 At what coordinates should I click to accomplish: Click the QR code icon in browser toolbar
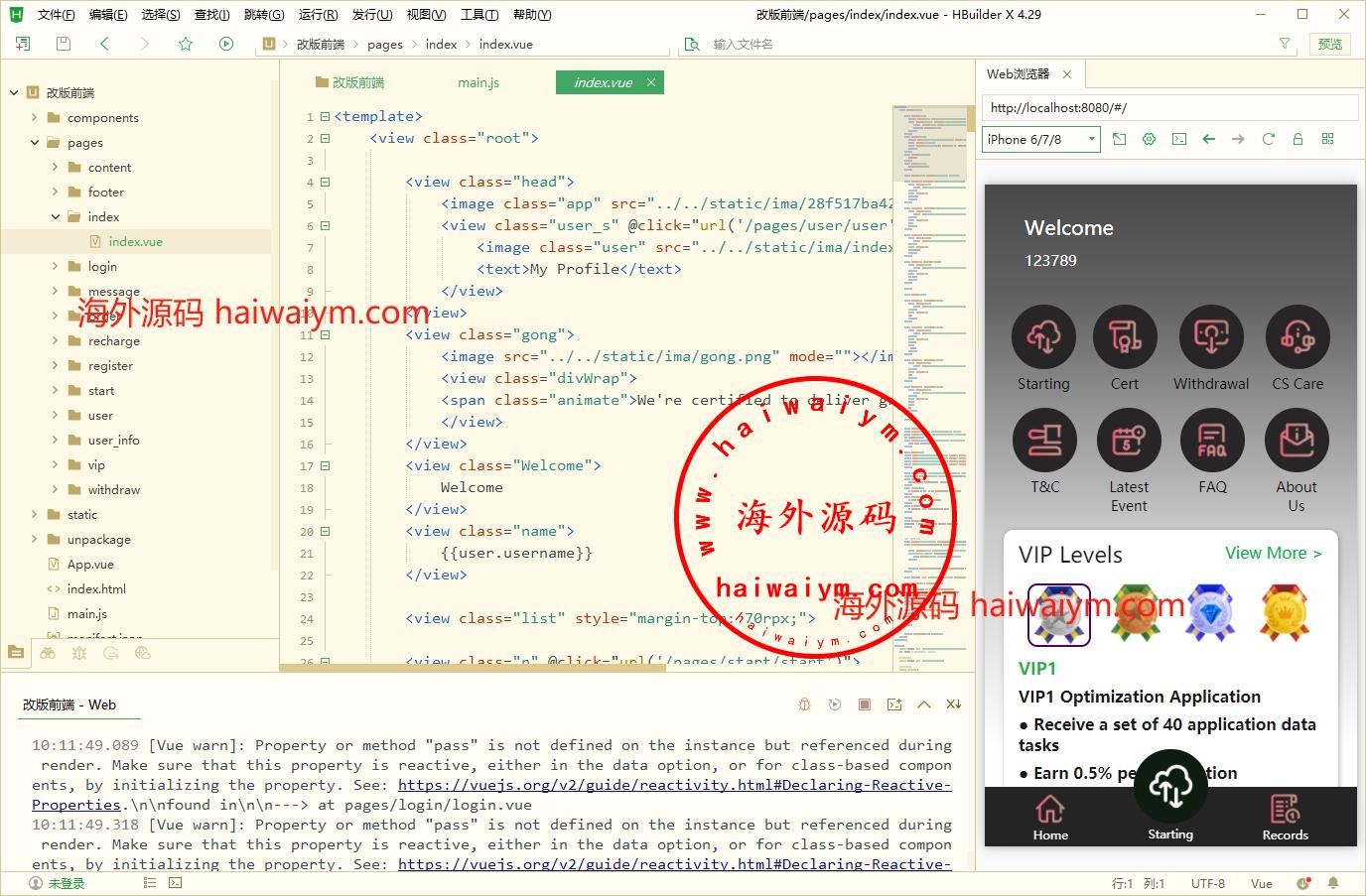click(x=1327, y=139)
